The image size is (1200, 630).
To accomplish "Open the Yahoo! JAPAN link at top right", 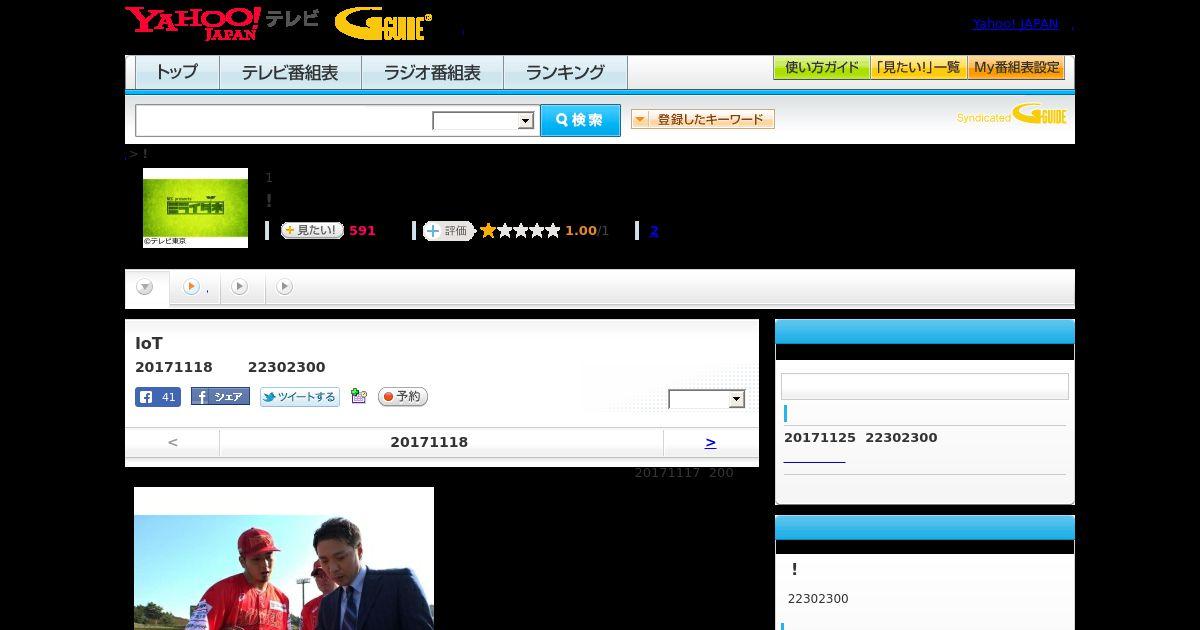I will tap(1015, 23).
